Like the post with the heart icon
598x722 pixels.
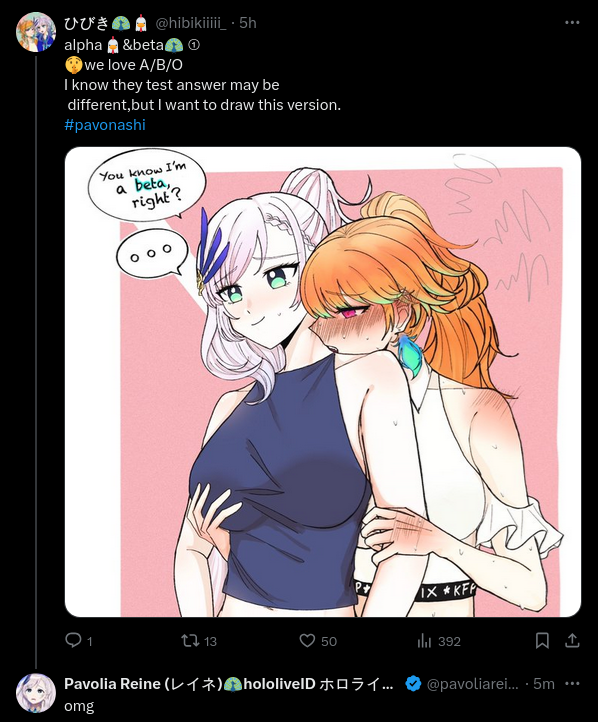point(307,640)
